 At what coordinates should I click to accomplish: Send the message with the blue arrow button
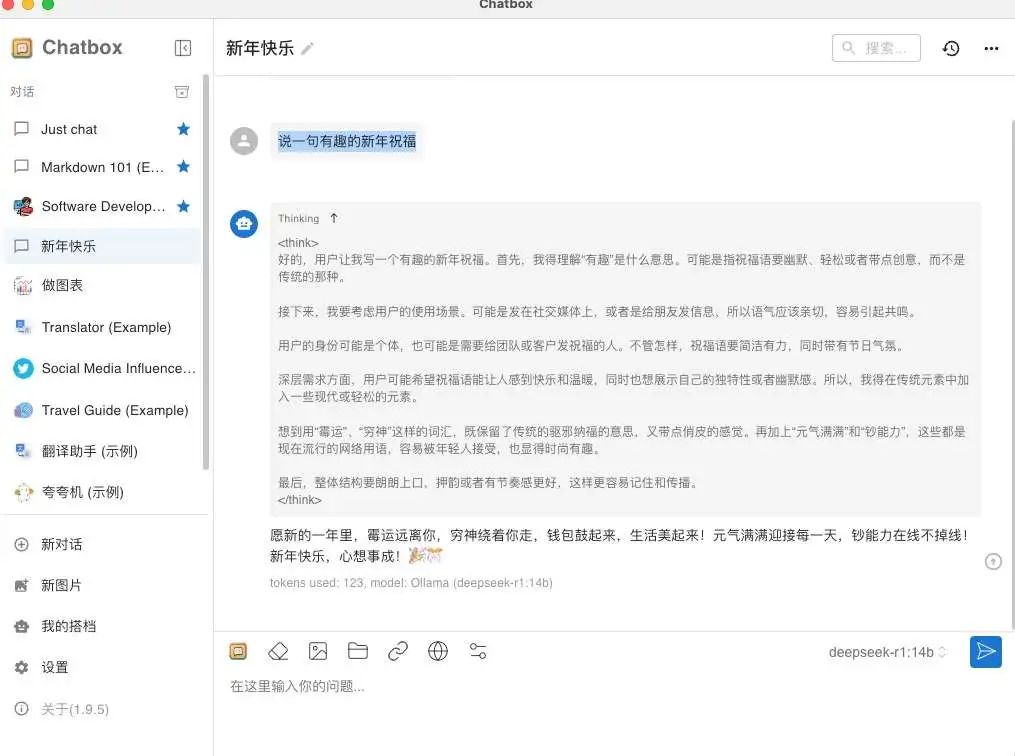[985, 651]
